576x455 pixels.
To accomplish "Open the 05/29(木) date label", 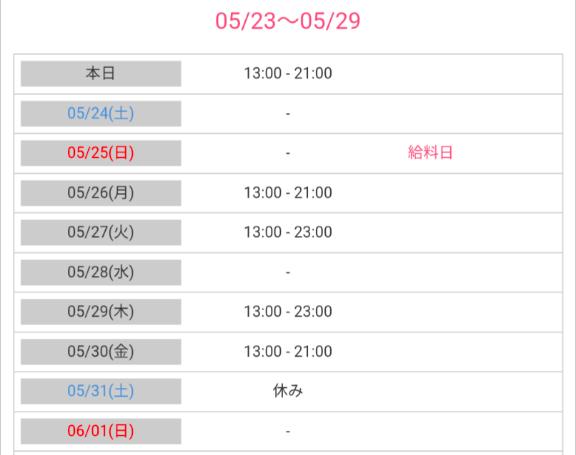I will coord(101,312).
